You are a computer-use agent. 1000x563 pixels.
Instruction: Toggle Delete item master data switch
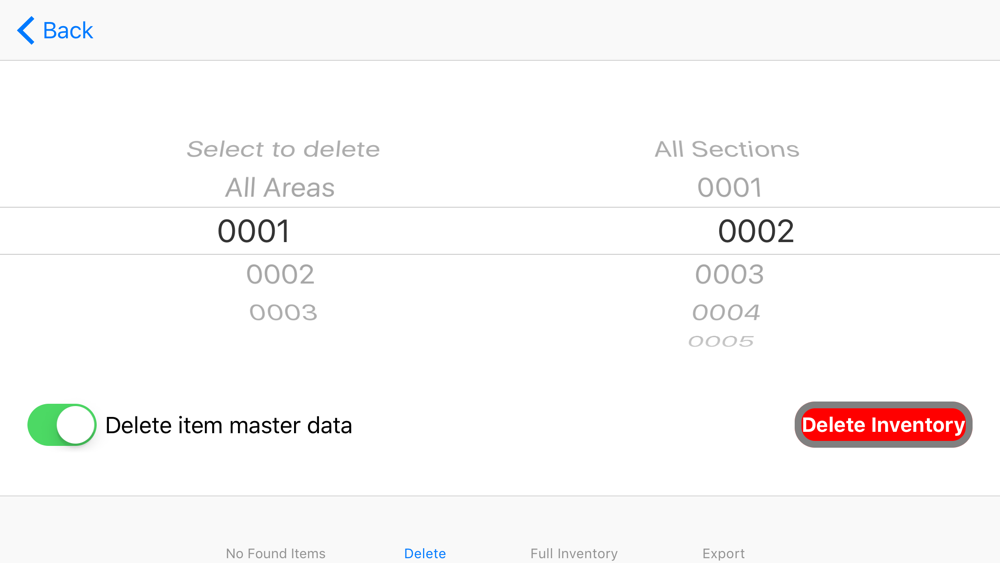[x=62, y=425]
